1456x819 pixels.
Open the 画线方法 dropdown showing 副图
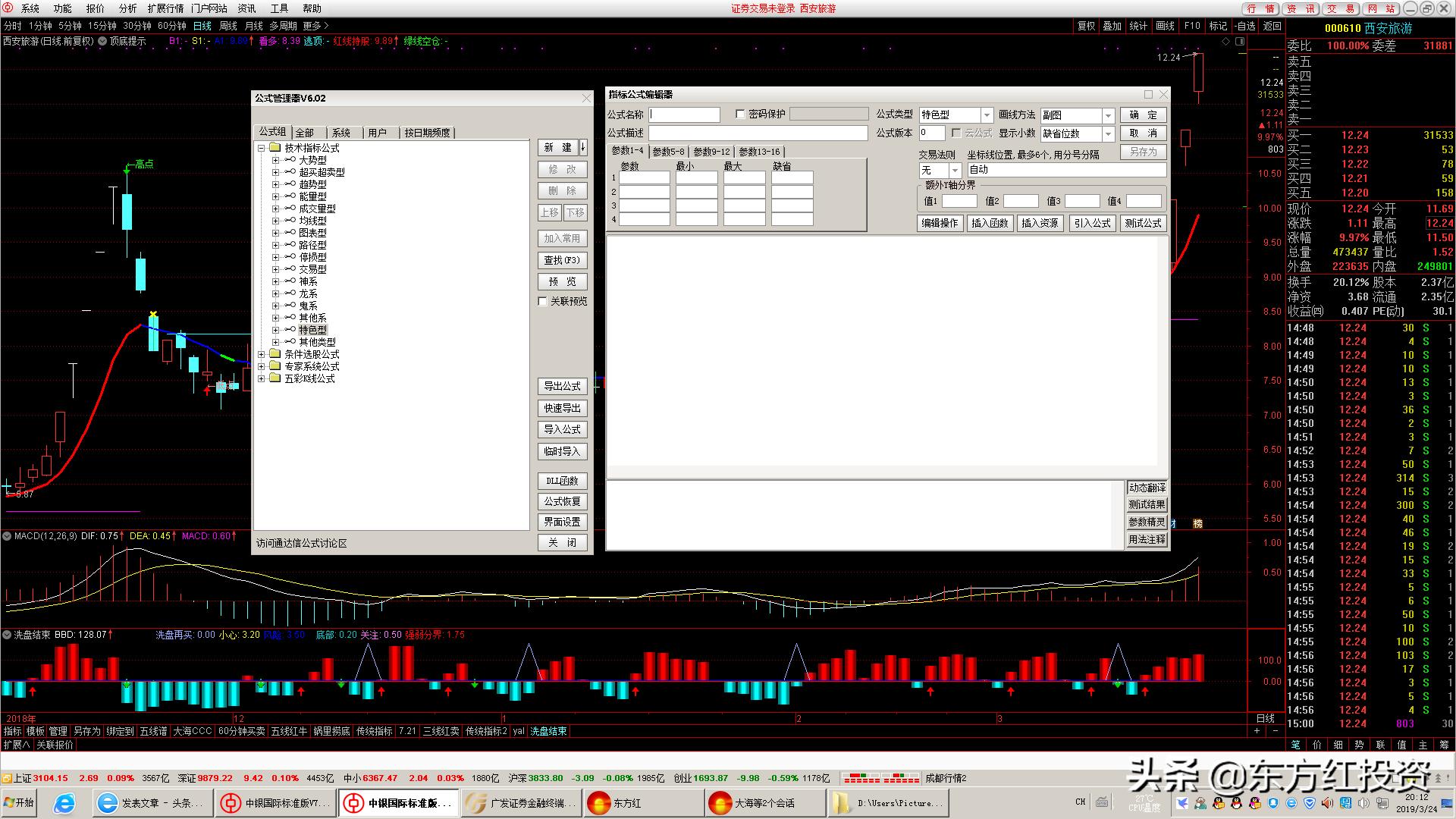pos(1108,115)
